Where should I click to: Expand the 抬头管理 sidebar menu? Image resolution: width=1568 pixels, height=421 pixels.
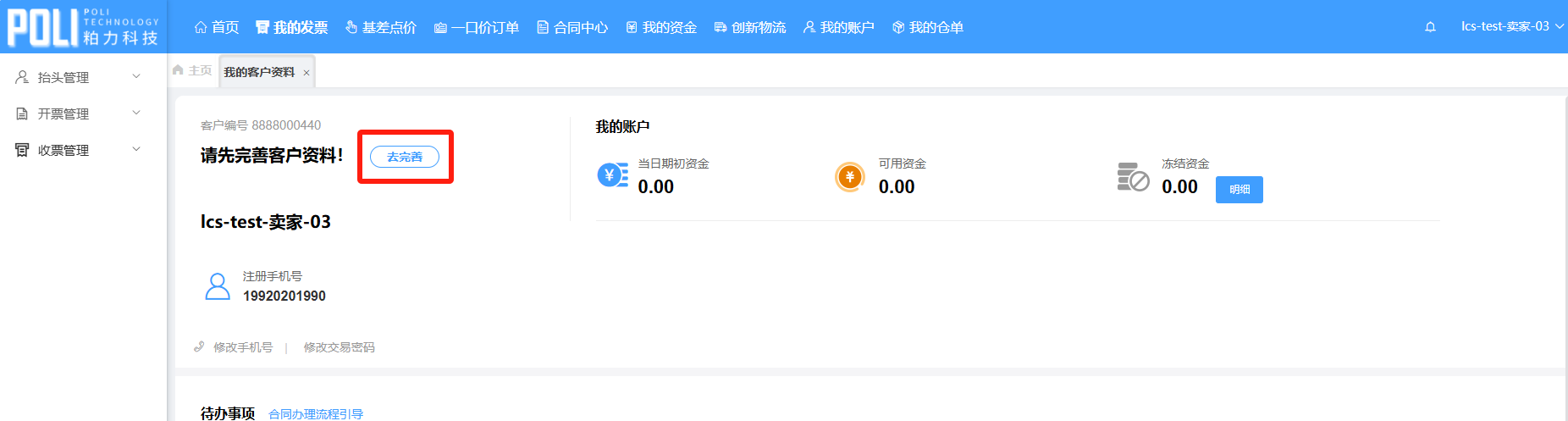coord(78,77)
